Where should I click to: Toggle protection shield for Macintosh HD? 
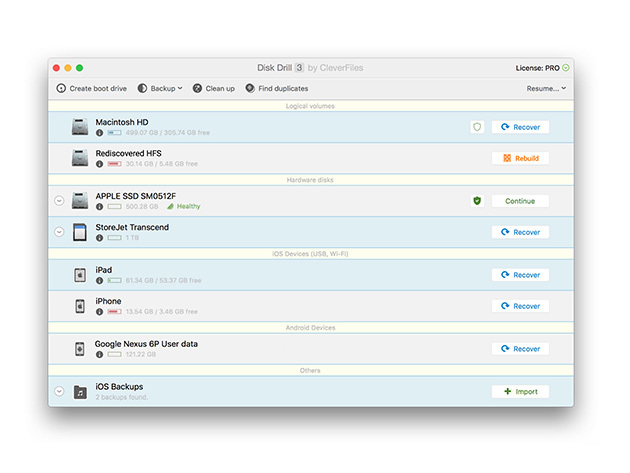[x=477, y=127]
